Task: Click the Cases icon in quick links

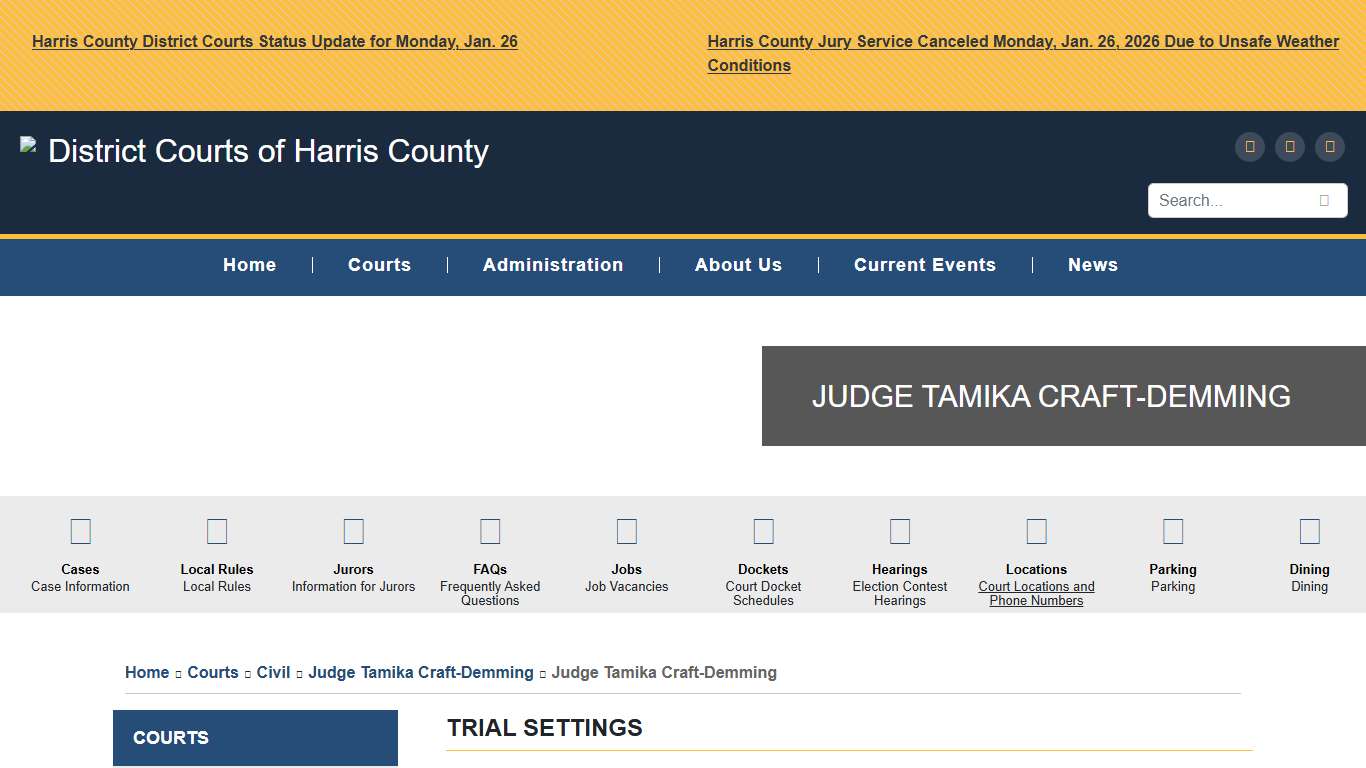Action: (80, 531)
